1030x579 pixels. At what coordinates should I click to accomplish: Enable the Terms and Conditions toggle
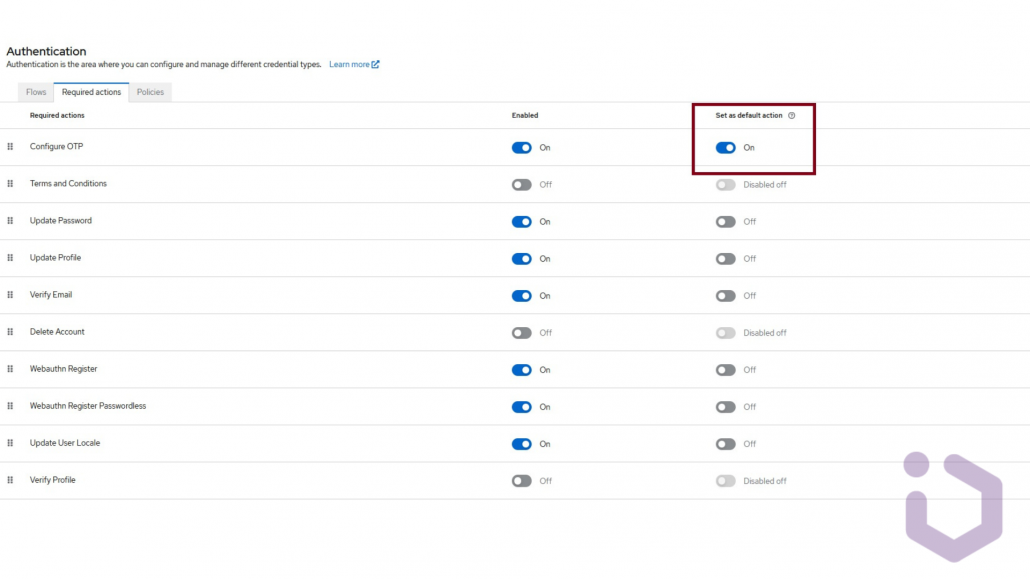pyautogui.click(x=521, y=185)
